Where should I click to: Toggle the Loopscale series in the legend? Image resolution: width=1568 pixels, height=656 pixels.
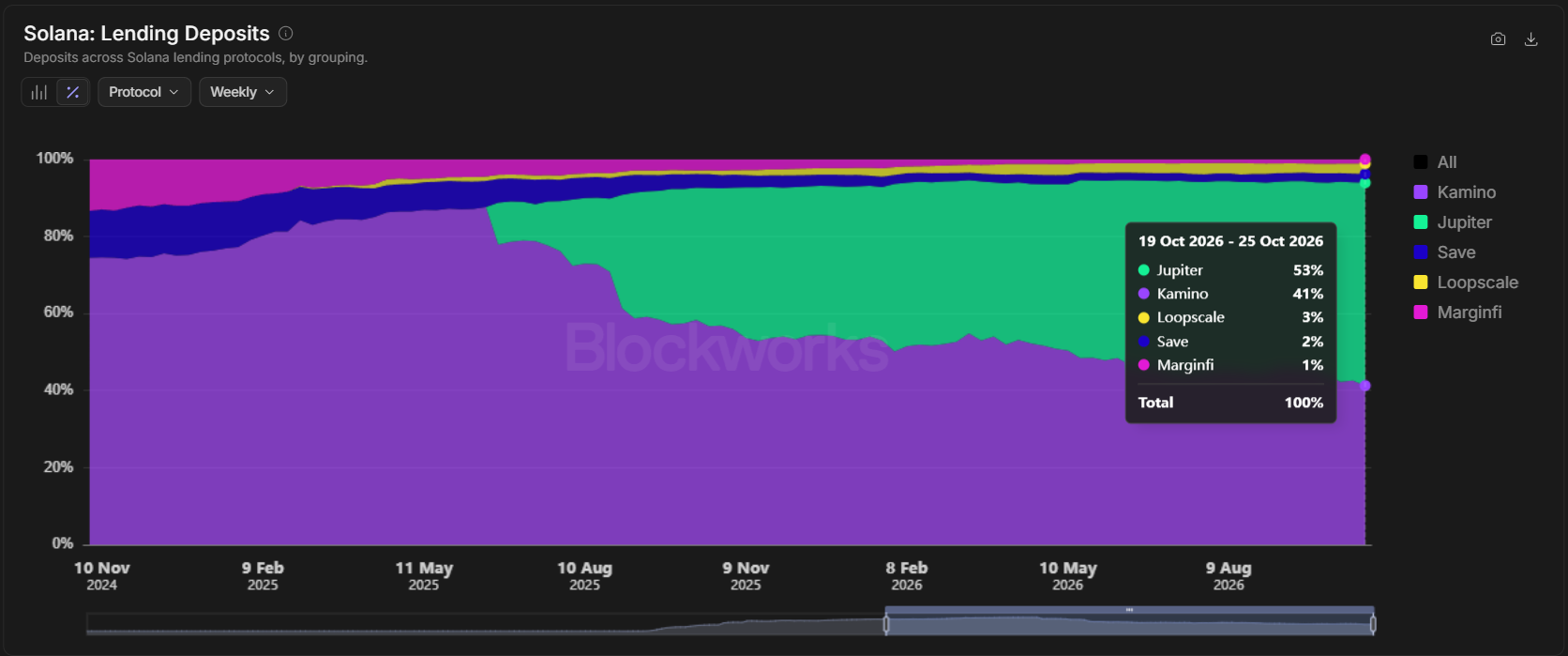(1466, 282)
